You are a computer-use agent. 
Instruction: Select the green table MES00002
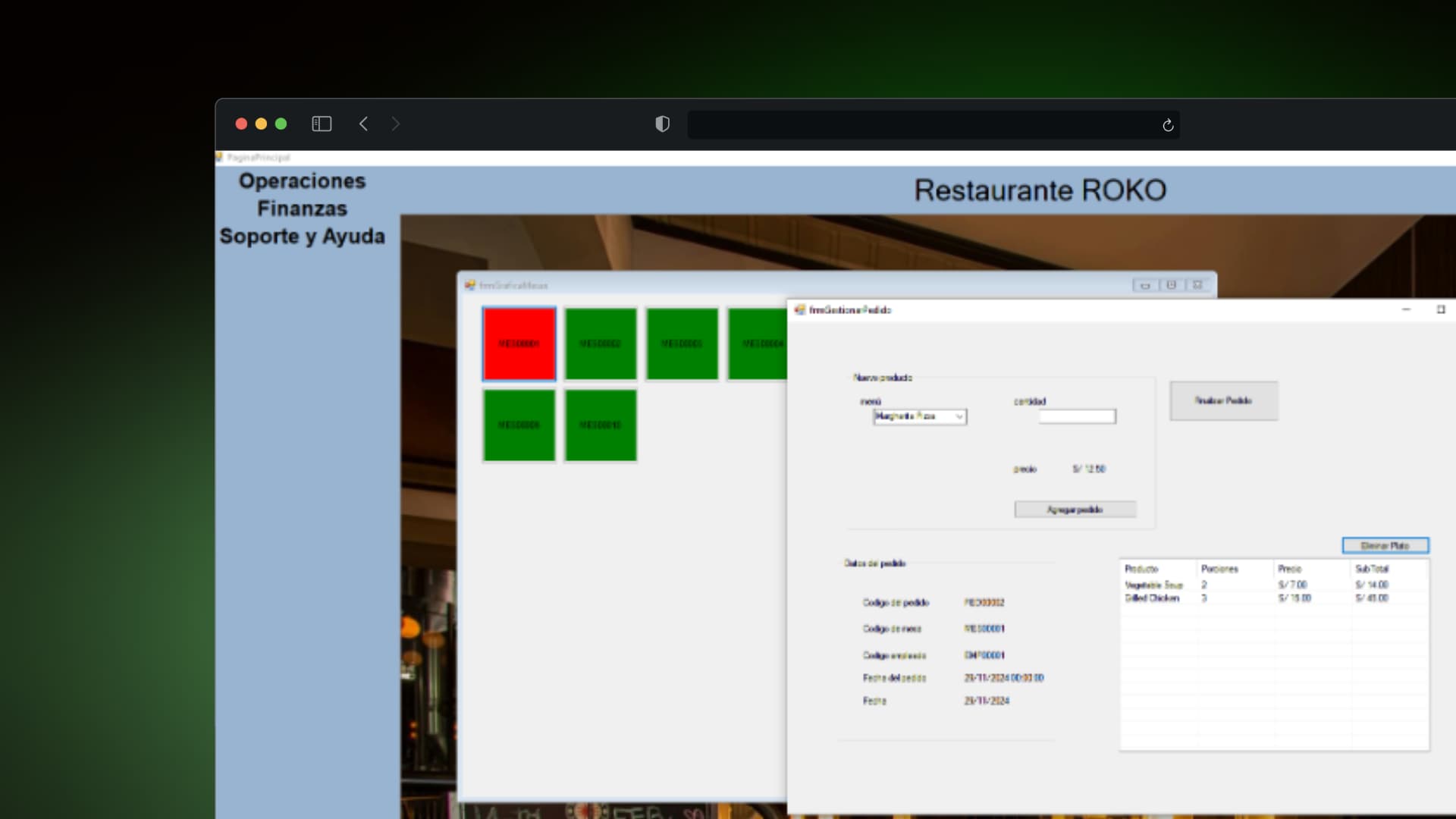click(601, 344)
